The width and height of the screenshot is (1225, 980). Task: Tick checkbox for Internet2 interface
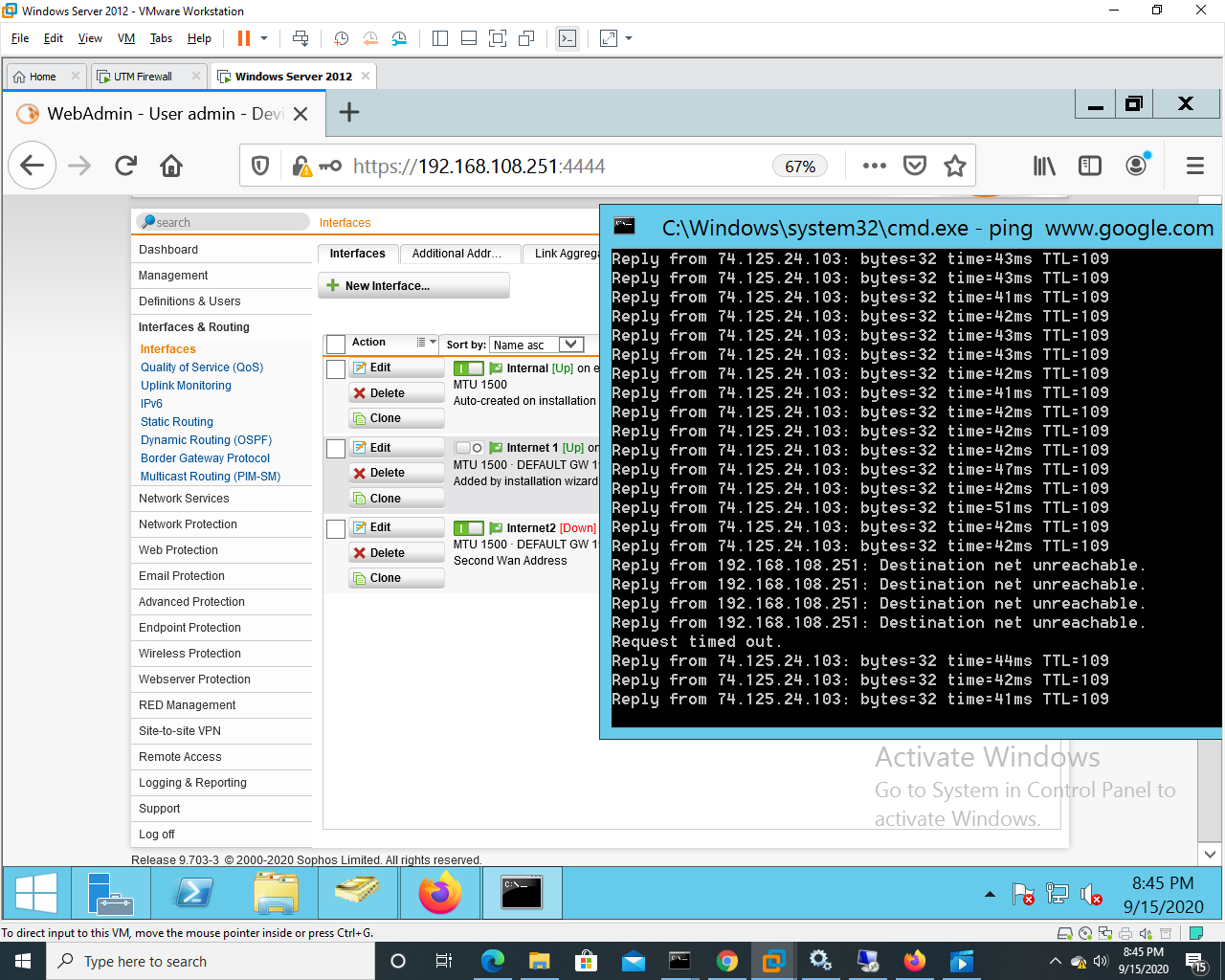[336, 528]
